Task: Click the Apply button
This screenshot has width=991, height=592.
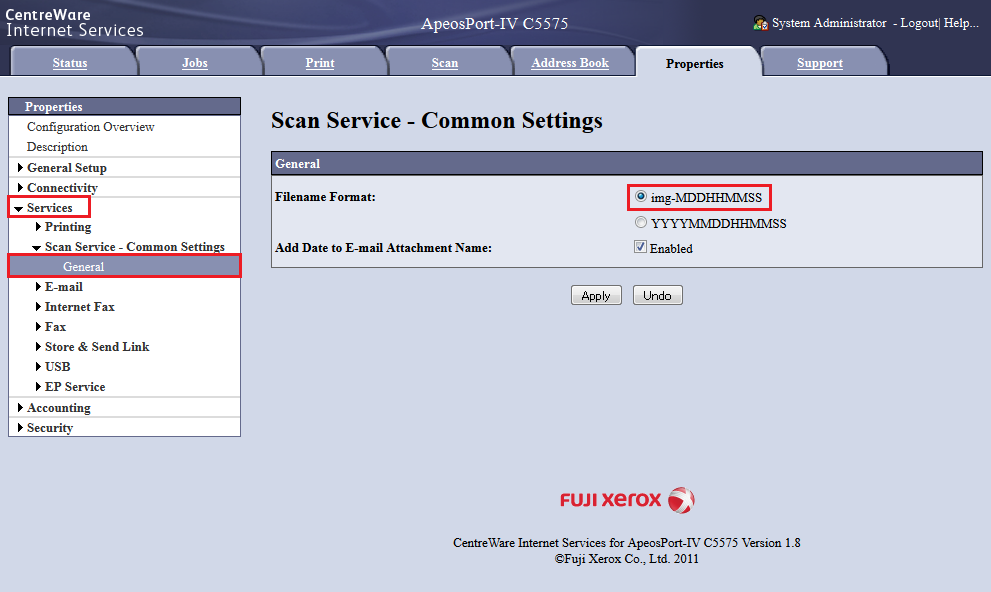Action: pyautogui.click(x=596, y=295)
